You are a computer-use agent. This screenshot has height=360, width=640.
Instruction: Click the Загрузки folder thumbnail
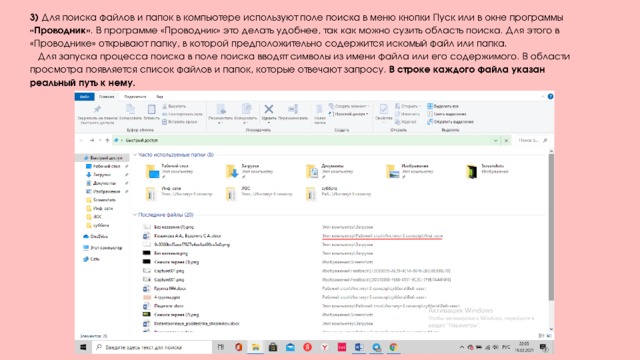pos(232,171)
